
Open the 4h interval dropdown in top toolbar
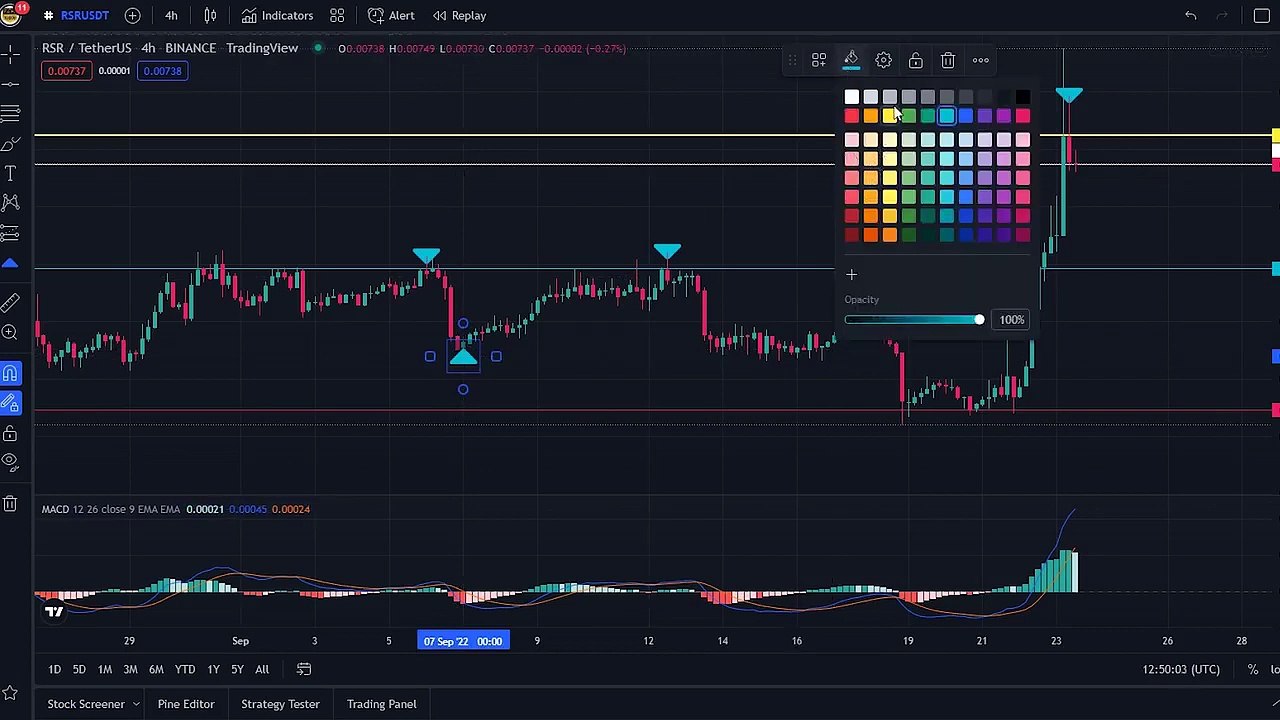click(x=171, y=15)
